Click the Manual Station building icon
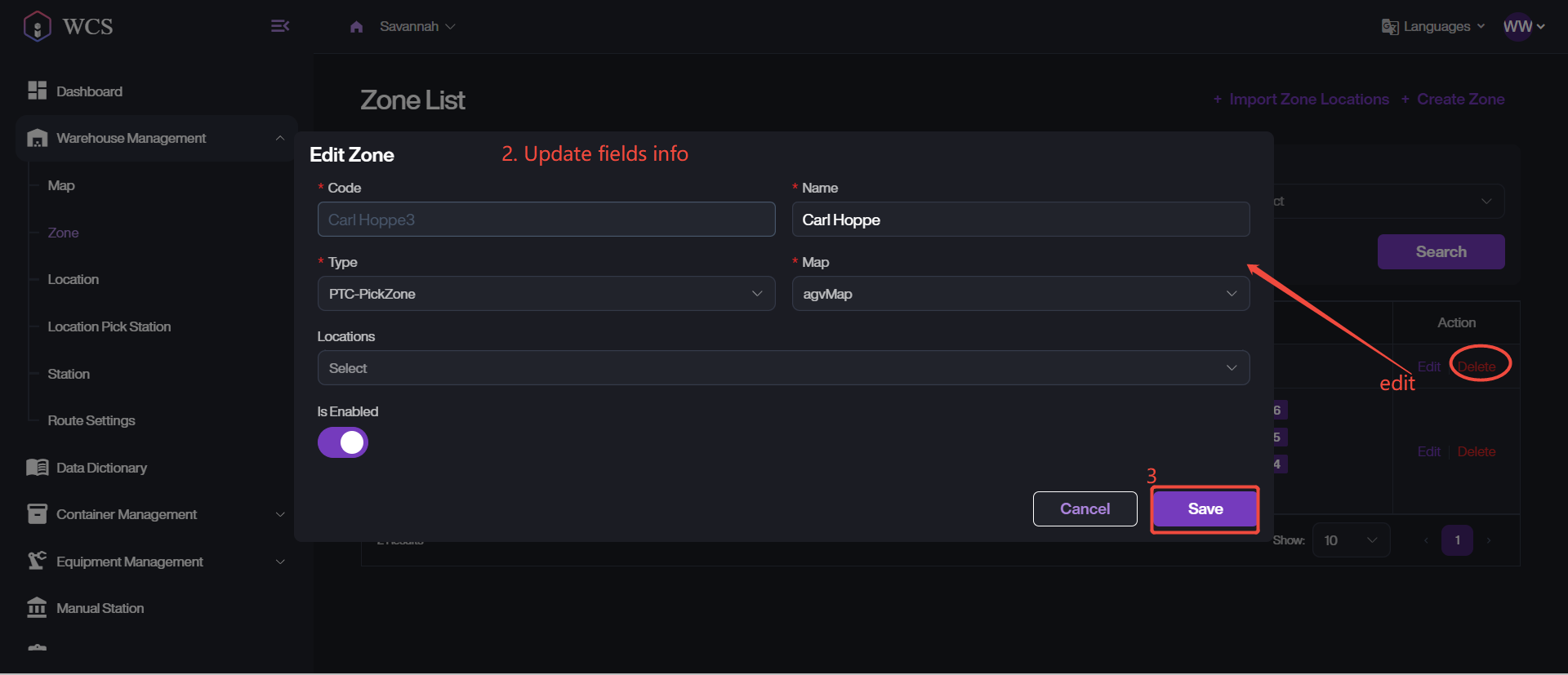The image size is (1568, 675). tap(37, 608)
